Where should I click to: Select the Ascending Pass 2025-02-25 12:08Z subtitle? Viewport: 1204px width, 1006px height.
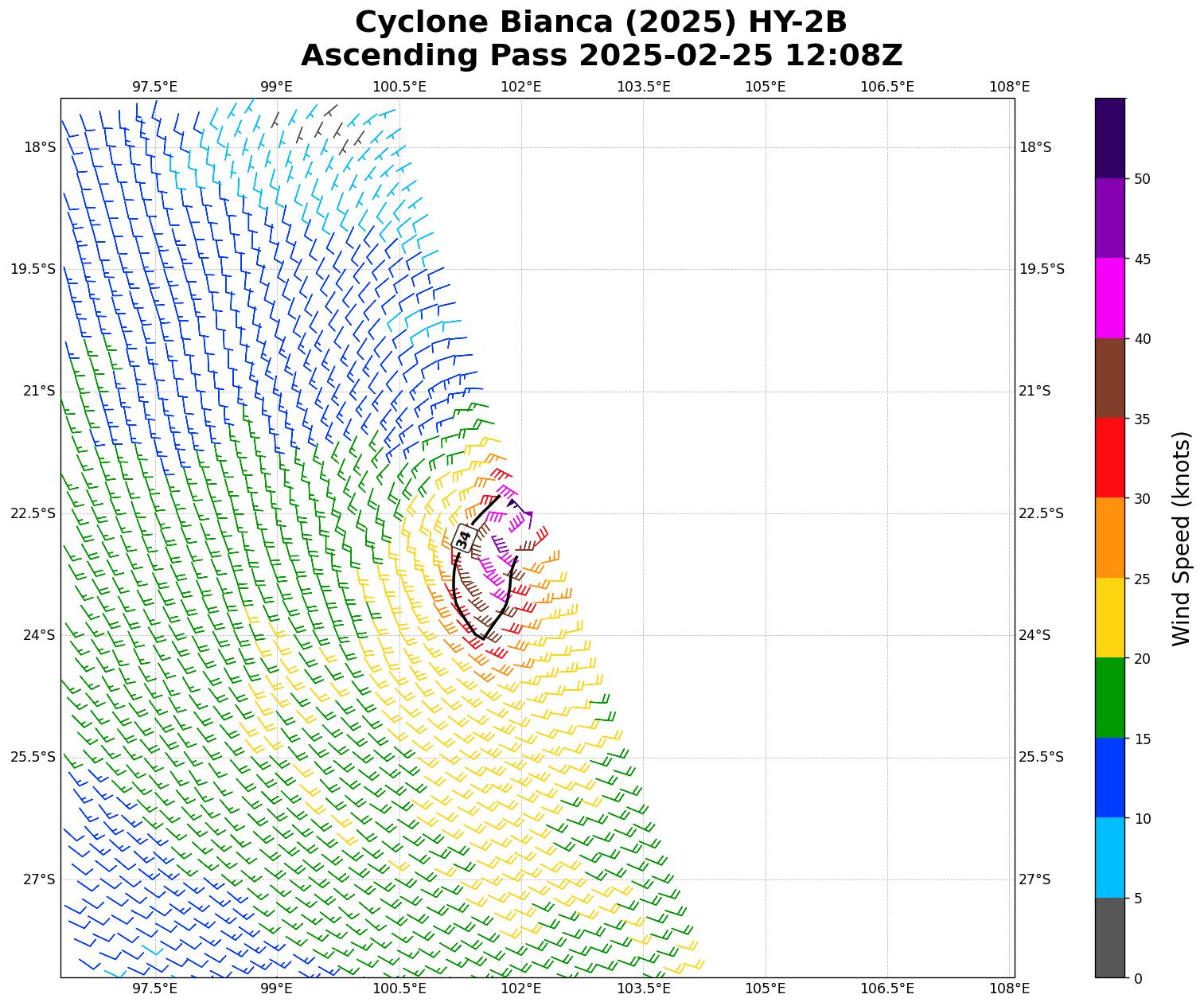point(601,56)
